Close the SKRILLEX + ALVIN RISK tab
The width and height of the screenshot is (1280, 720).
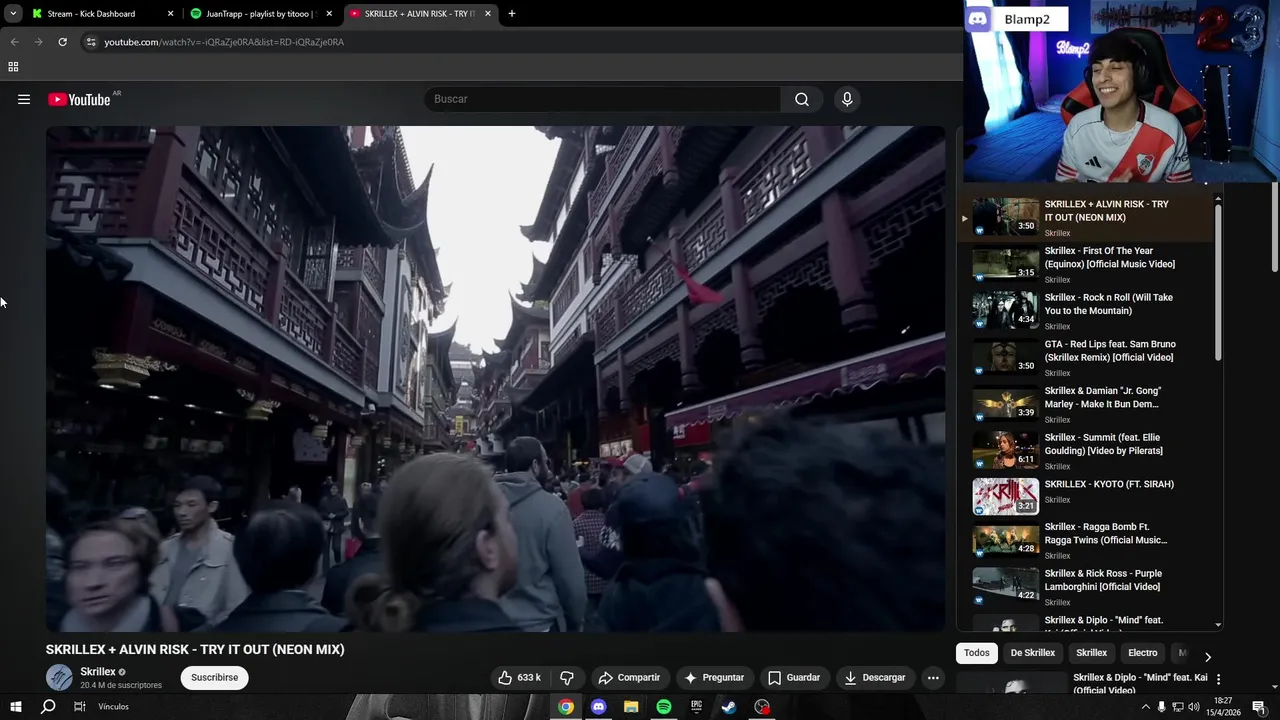tap(488, 14)
